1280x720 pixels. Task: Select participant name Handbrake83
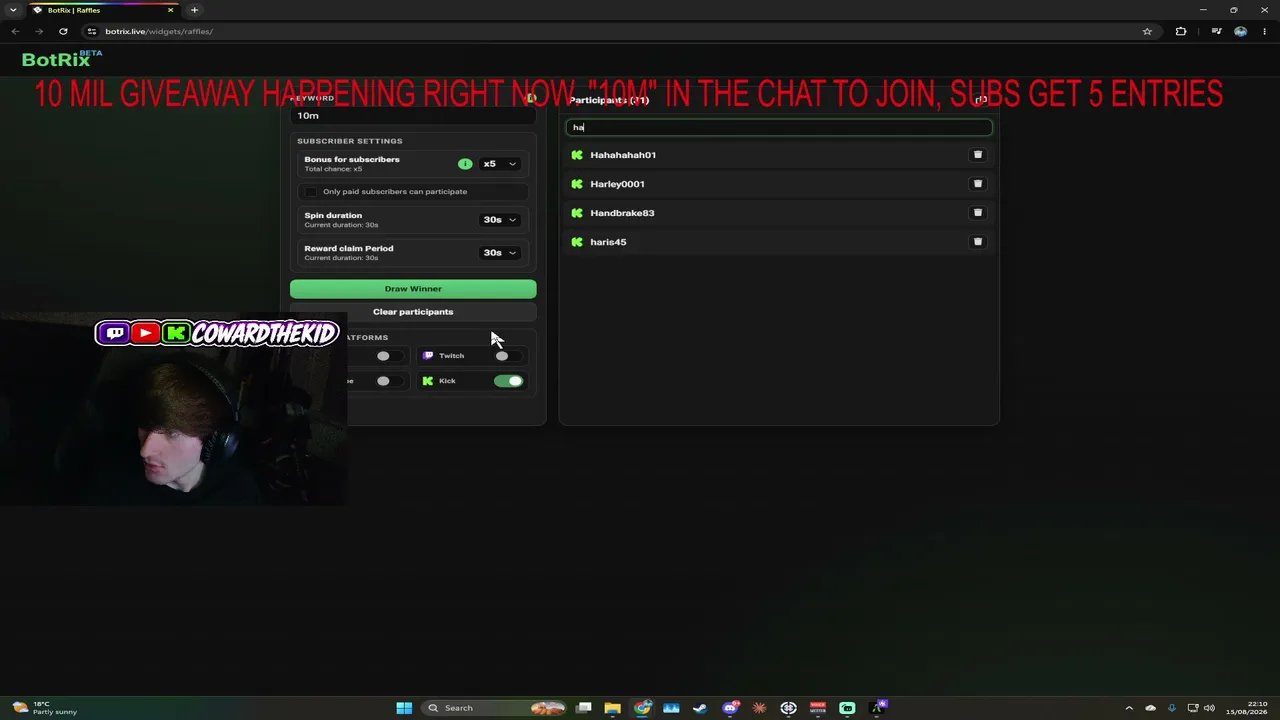tap(622, 213)
